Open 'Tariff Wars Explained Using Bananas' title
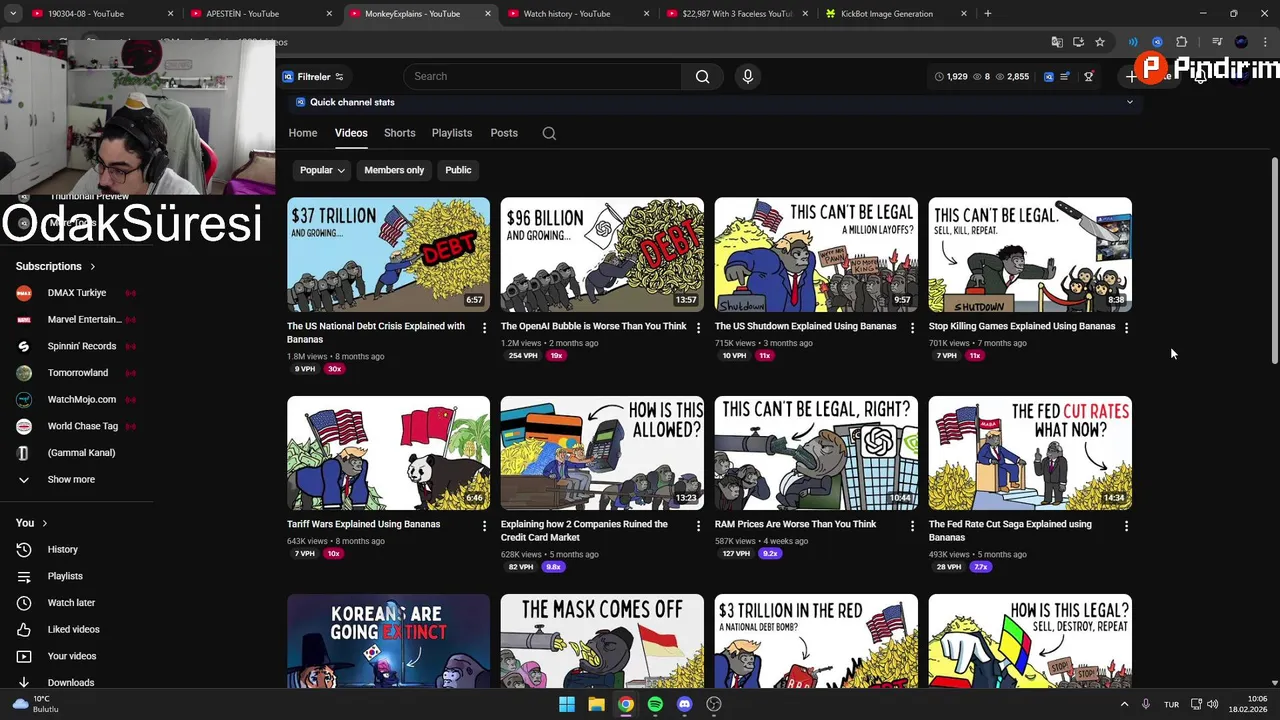Screen dimensions: 1280x720 point(363,524)
